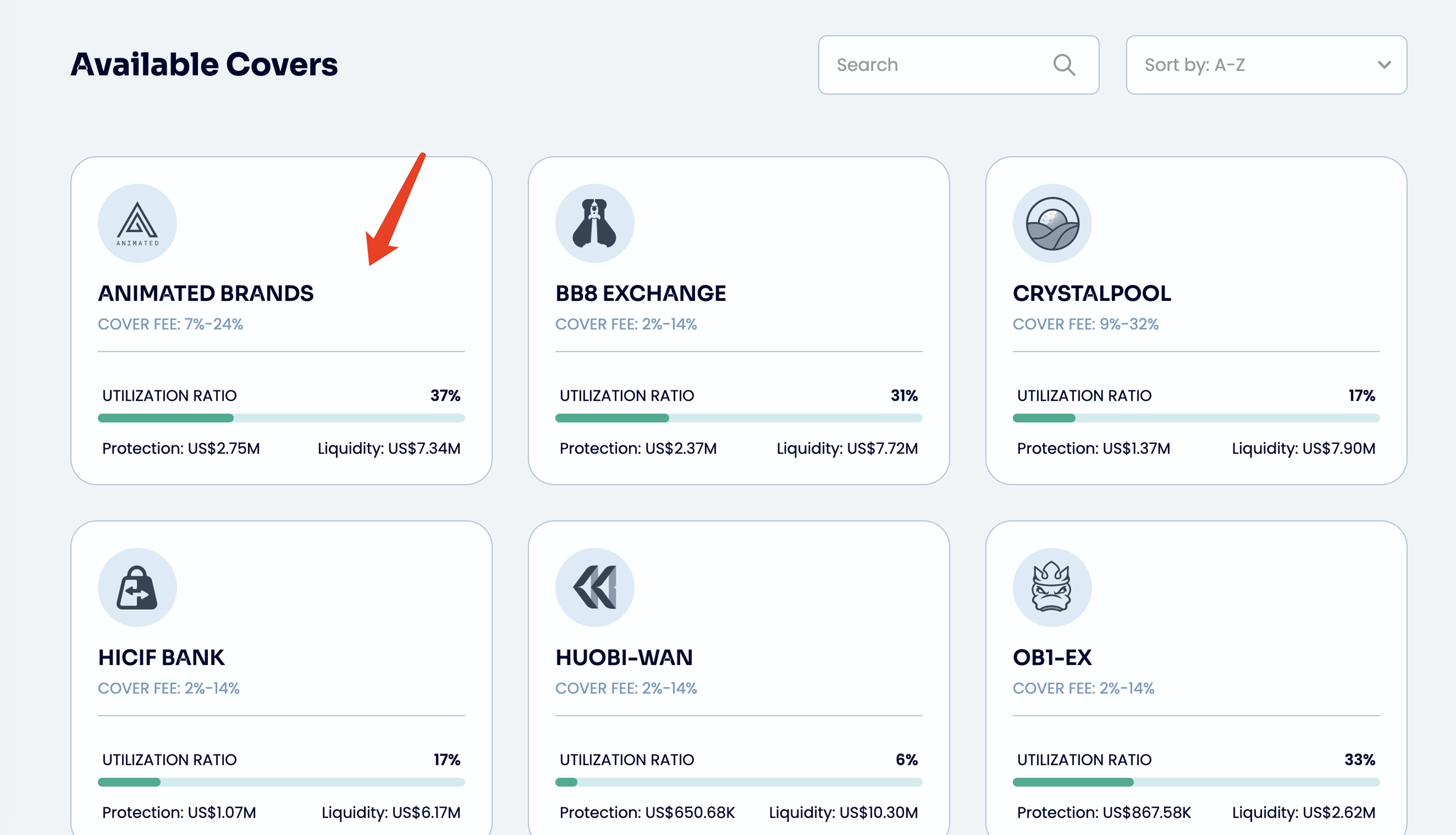
Task: Click Animated Brands 37% utilization bar
Action: click(281, 418)
